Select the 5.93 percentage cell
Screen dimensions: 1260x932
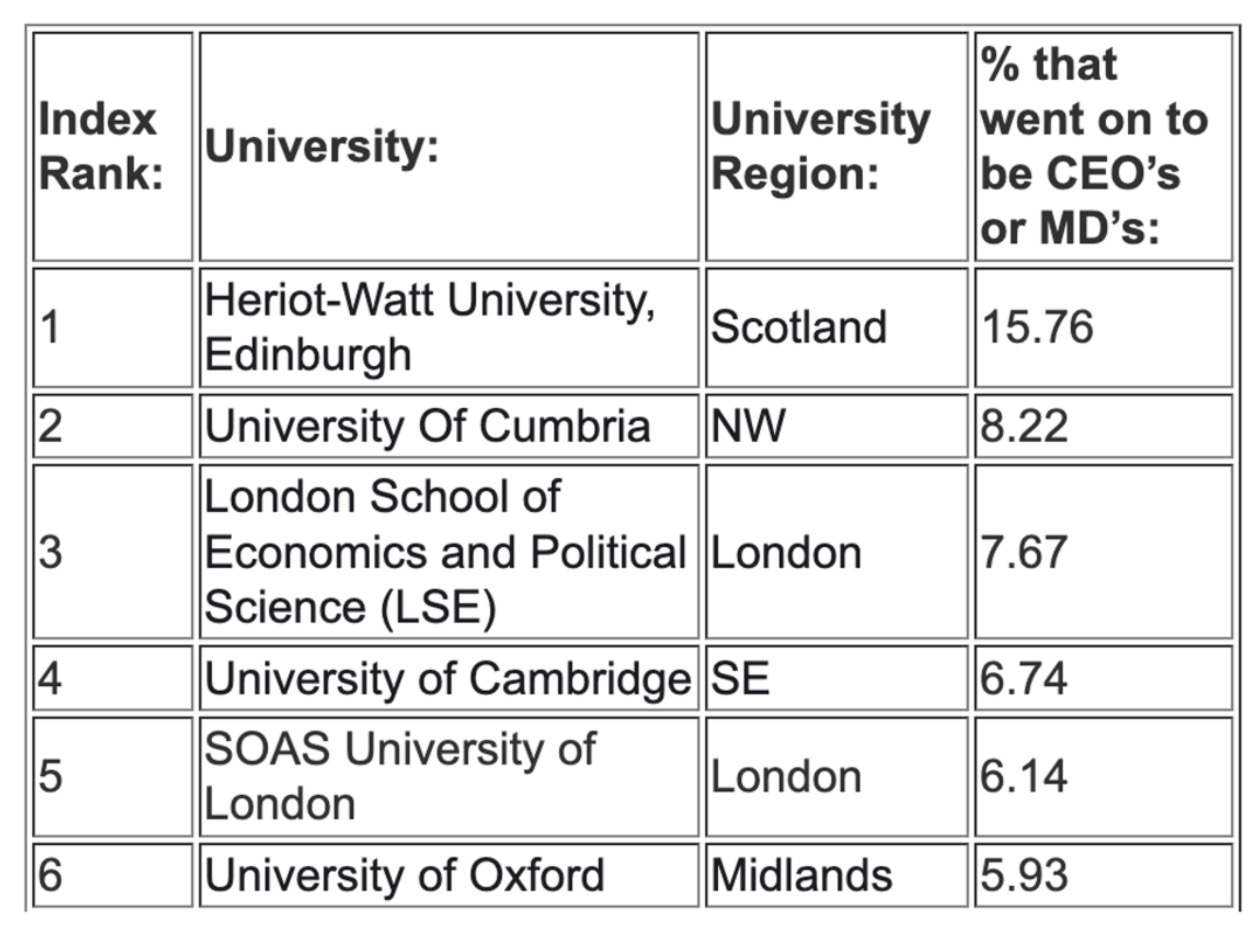tap(1104, 875)
